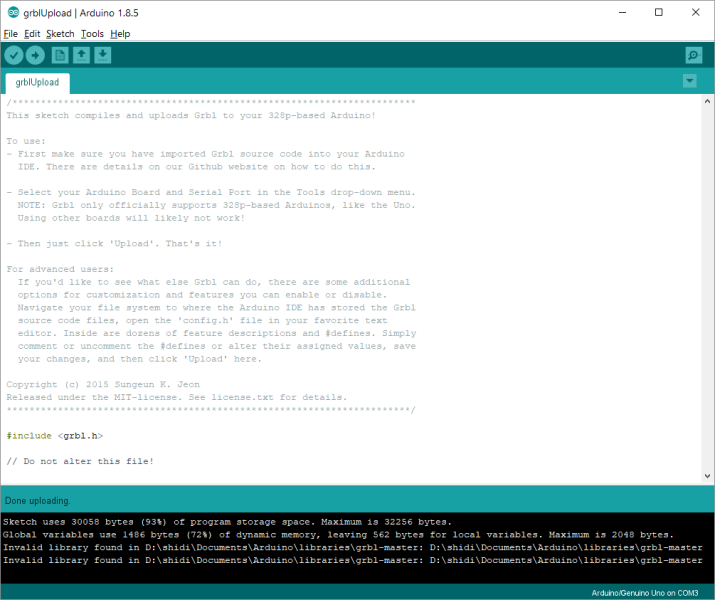Click 'Arduino/Genuino Uno on COM3' status text
This screenshot has width=715, height=600.
coord(645,593)
